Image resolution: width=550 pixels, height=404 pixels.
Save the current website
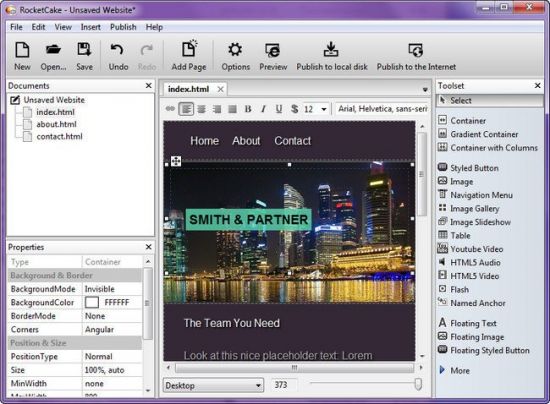click(85, 56)
